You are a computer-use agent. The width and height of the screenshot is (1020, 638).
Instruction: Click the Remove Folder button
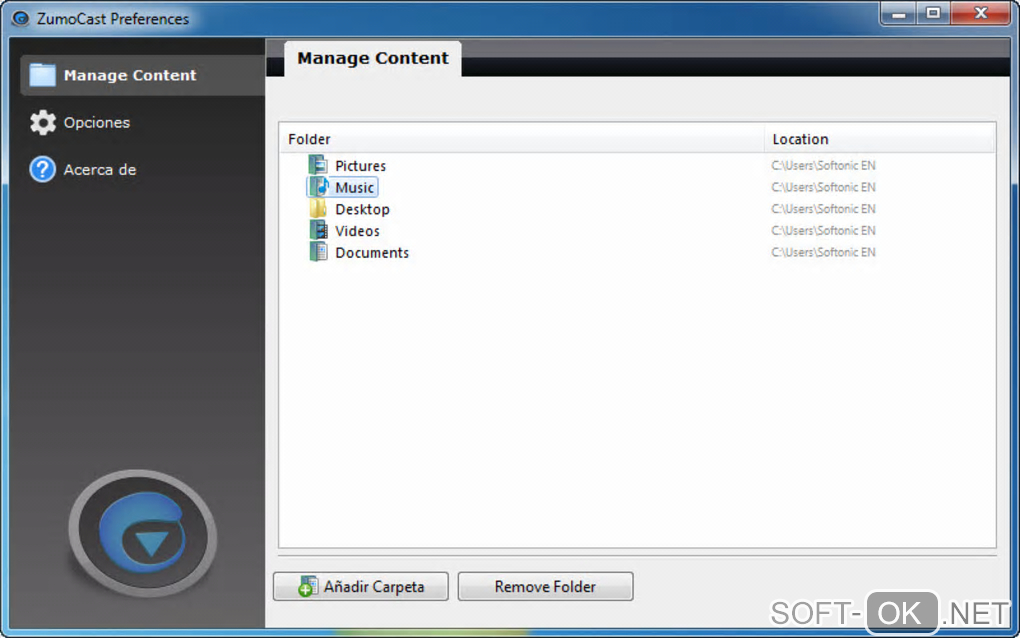[x=545, y=587]
